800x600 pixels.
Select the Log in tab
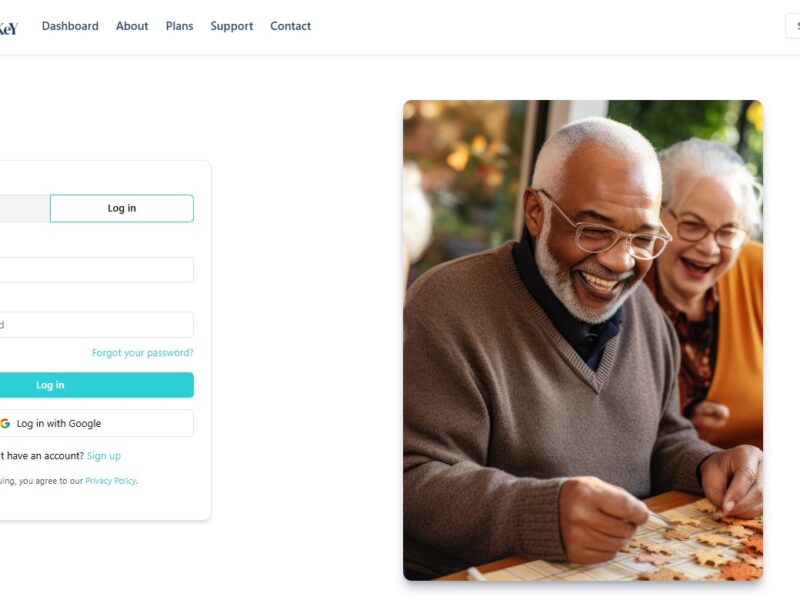122,208
